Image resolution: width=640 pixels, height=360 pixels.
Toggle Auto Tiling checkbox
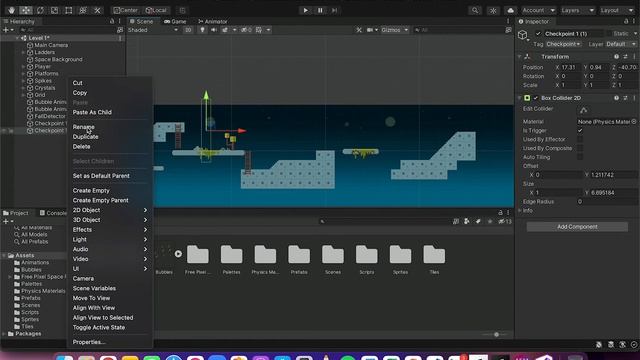tap(580, 157)
